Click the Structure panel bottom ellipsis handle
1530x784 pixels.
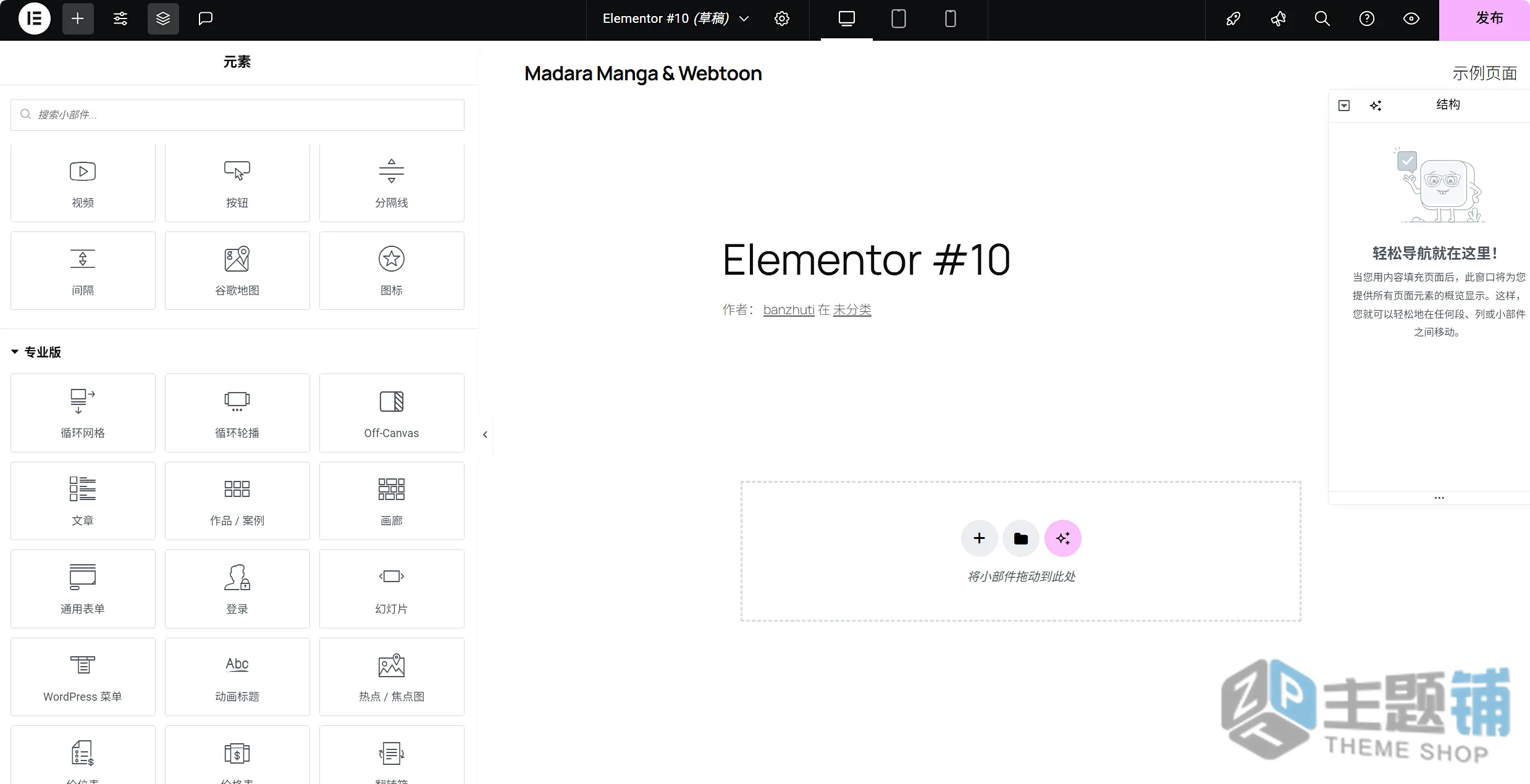[x=1439, y=498]
